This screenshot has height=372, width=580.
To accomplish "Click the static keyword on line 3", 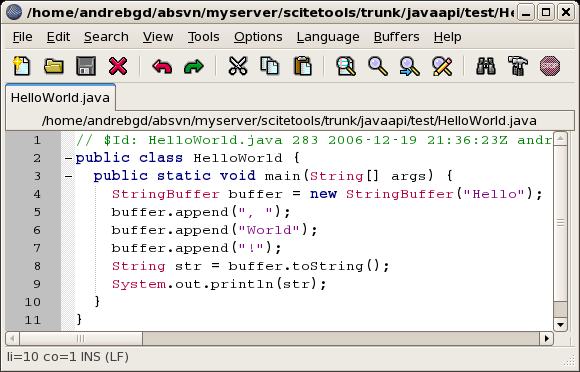I will pyautogui.click(x=184, y=176).
